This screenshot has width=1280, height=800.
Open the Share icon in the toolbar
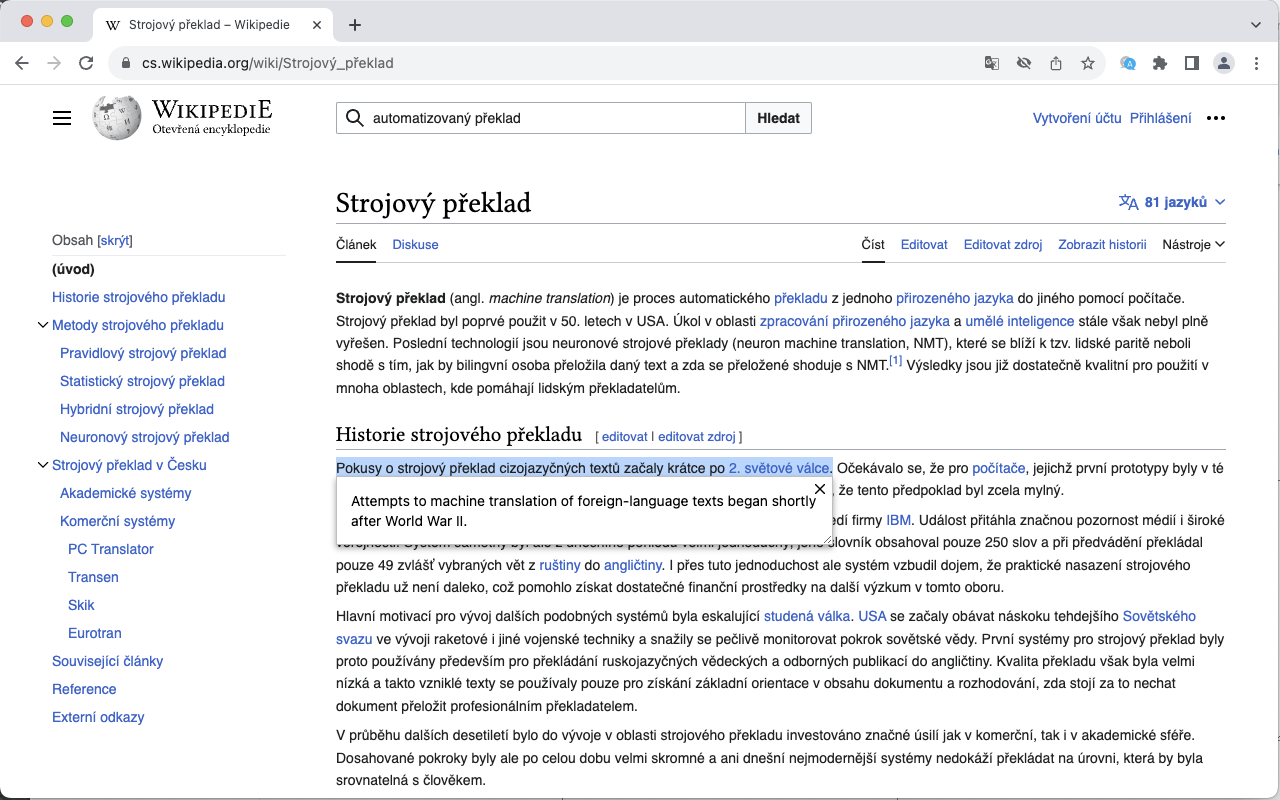coord(1056,62)
